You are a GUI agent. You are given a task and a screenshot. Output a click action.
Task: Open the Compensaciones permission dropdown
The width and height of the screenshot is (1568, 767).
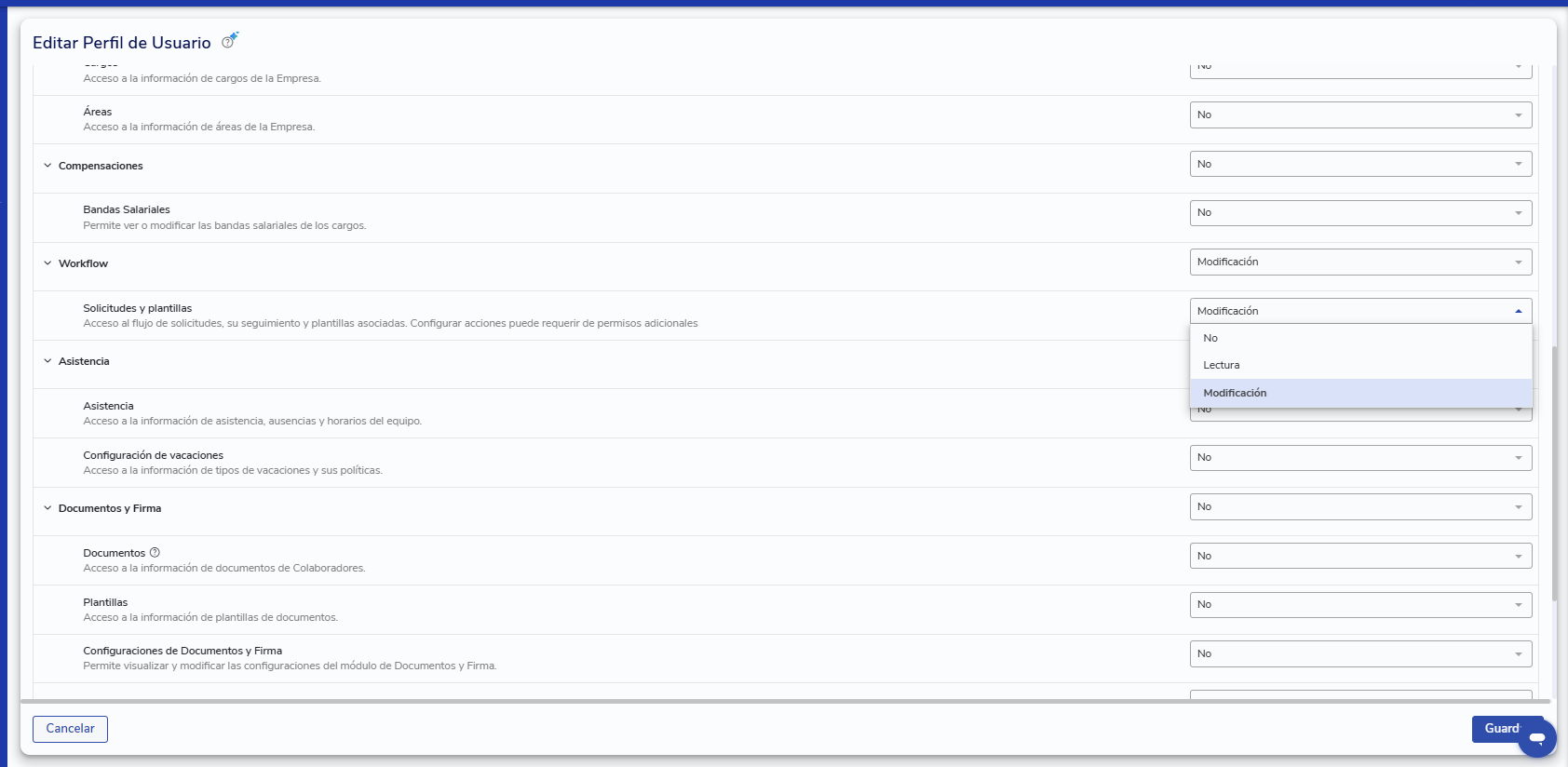pos(1360,164)
